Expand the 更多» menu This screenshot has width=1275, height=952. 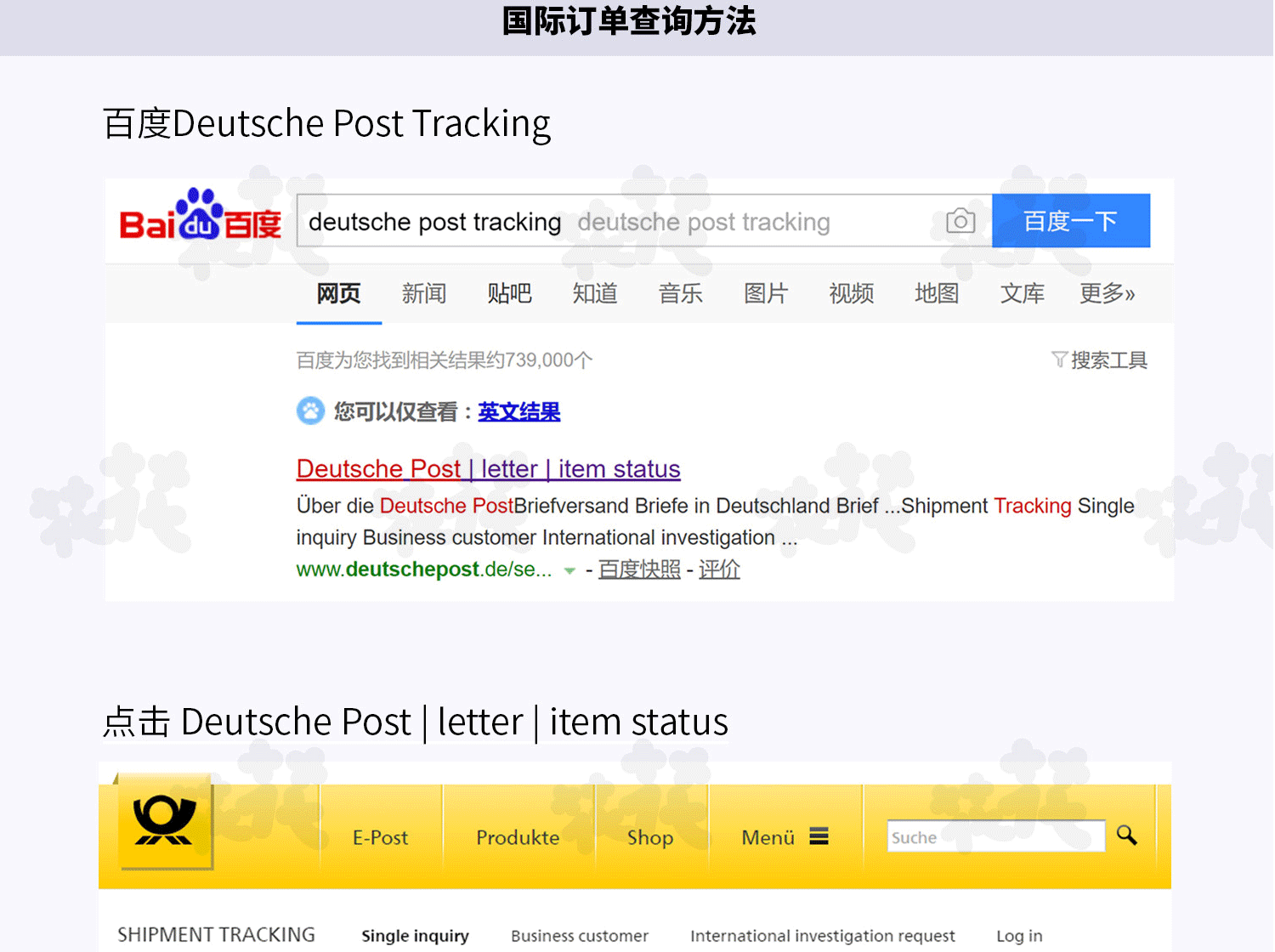pyautogui.click(x=1108, y=293)
